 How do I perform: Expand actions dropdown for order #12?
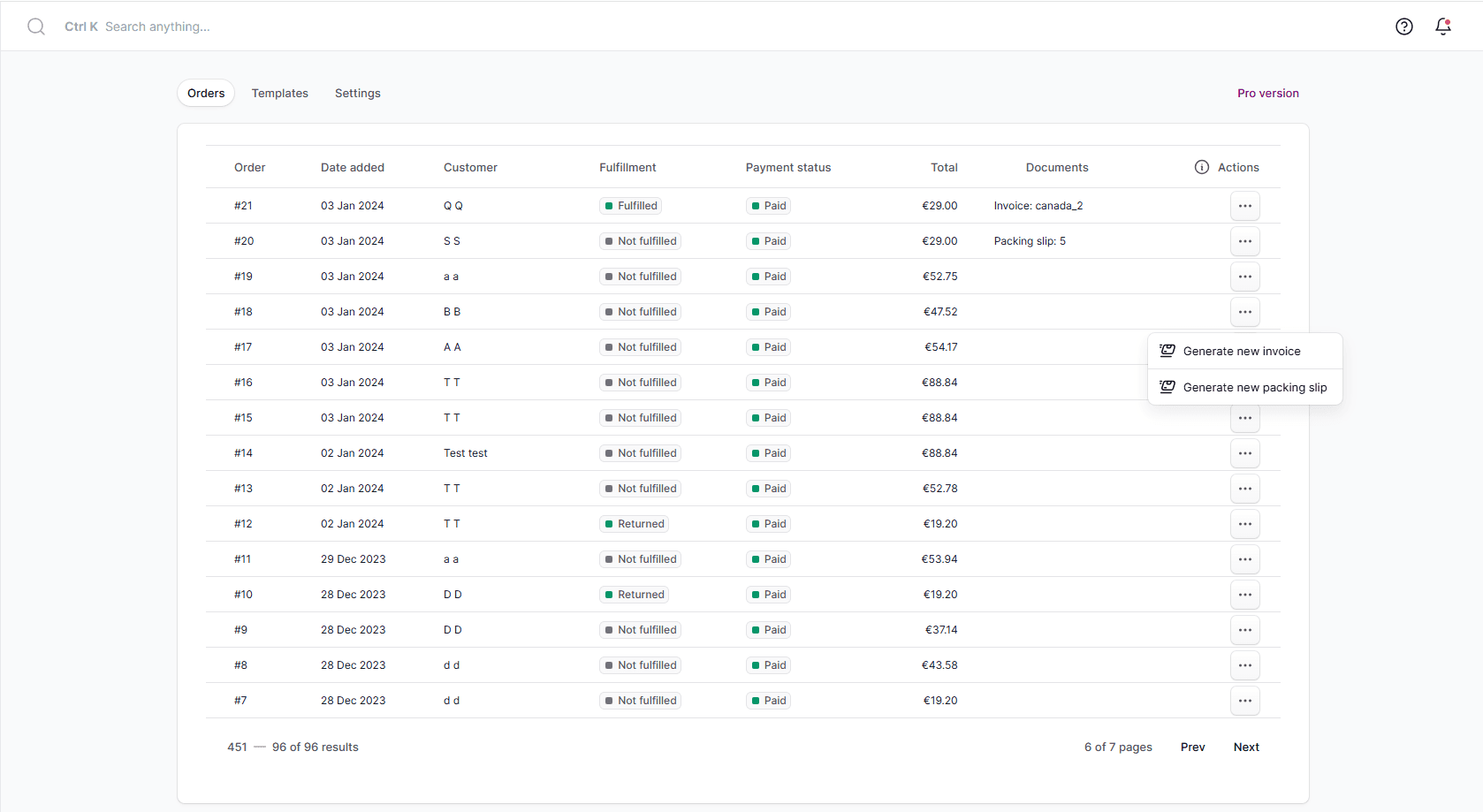(1244, 524)
